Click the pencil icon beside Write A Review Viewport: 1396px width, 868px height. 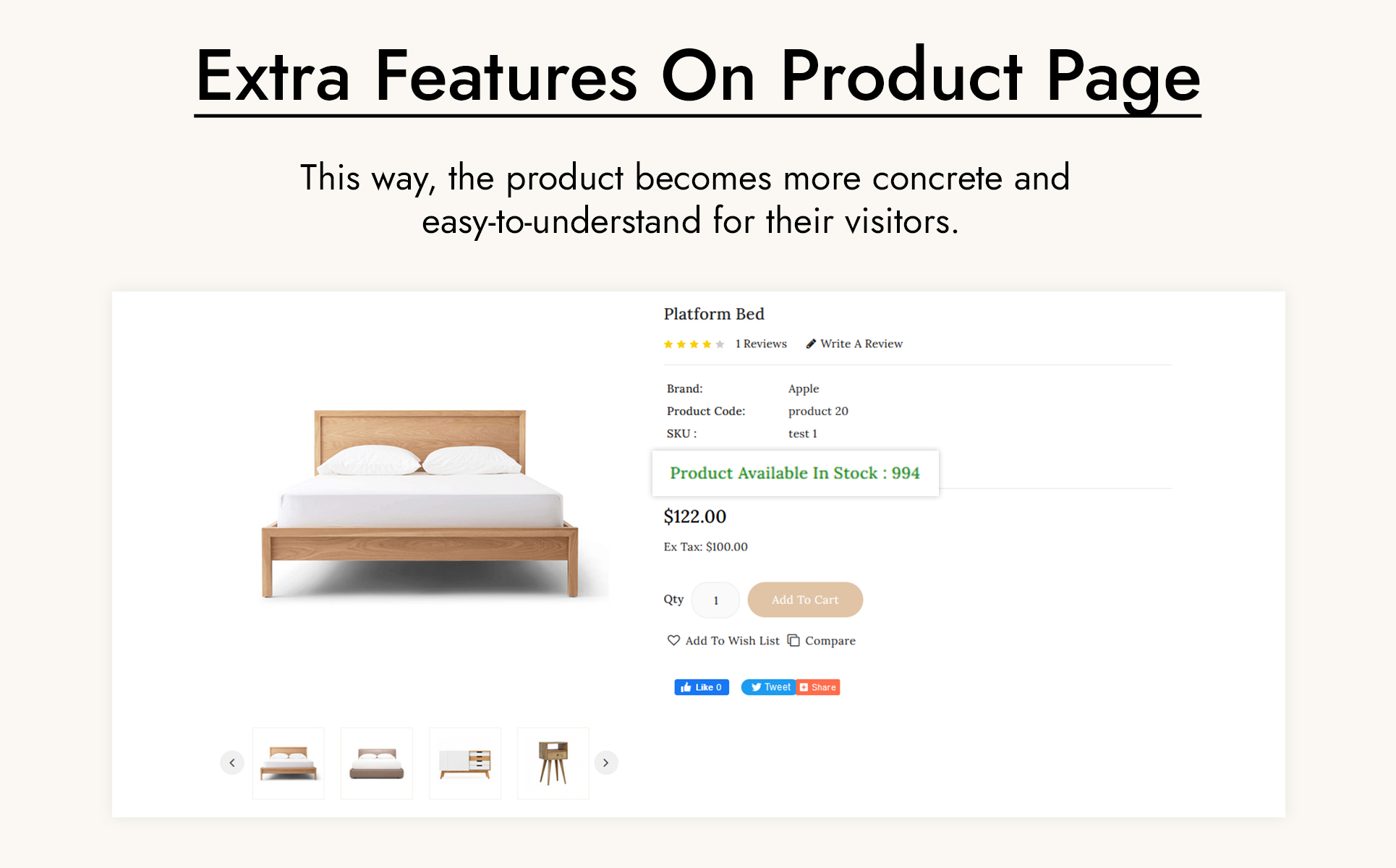[811, 344]
